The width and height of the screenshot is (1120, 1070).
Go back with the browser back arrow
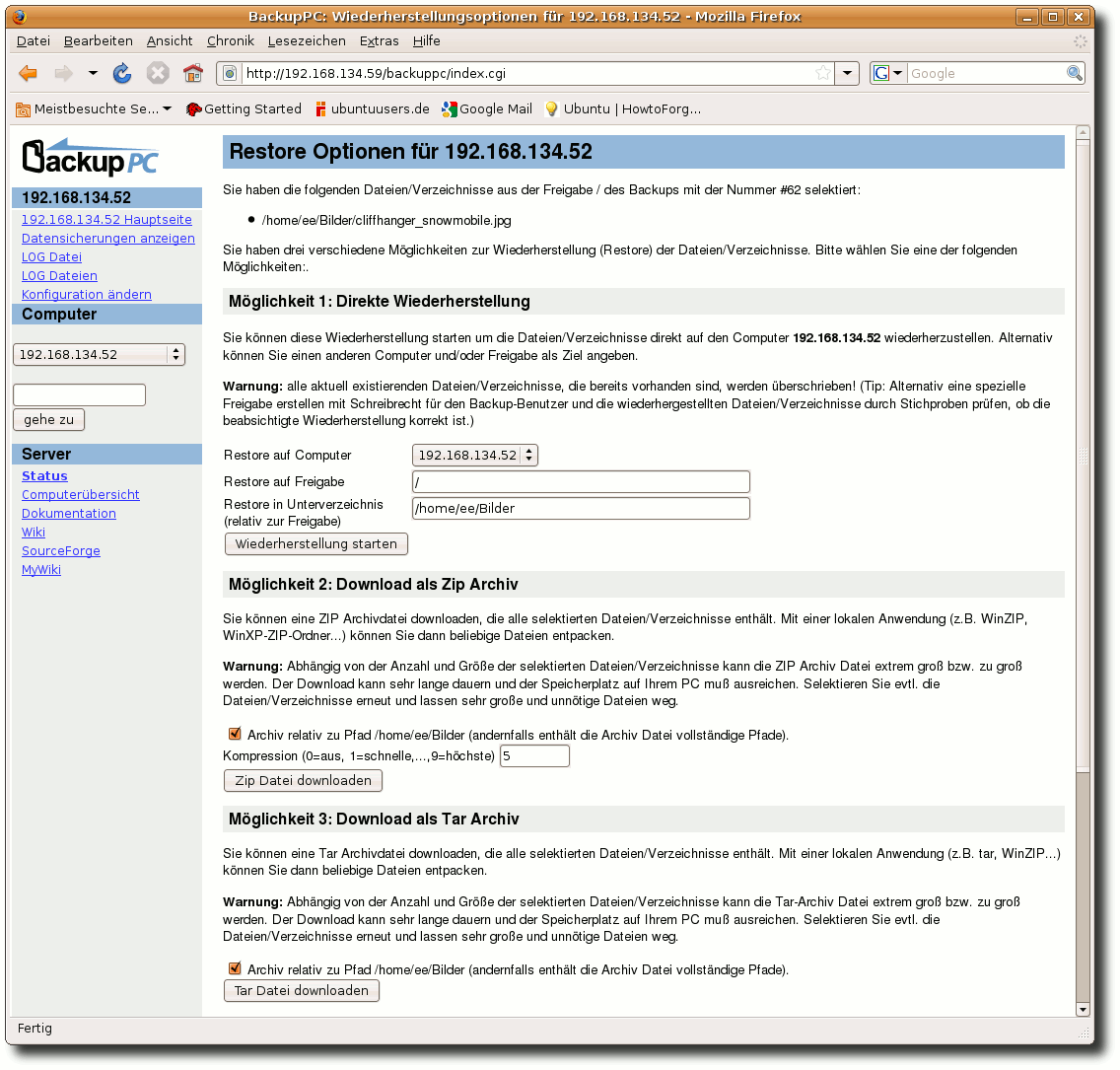coord(29,73)
